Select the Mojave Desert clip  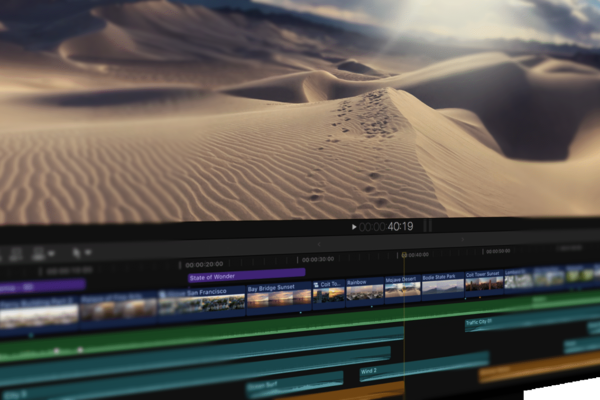click(x=403, y=289)
